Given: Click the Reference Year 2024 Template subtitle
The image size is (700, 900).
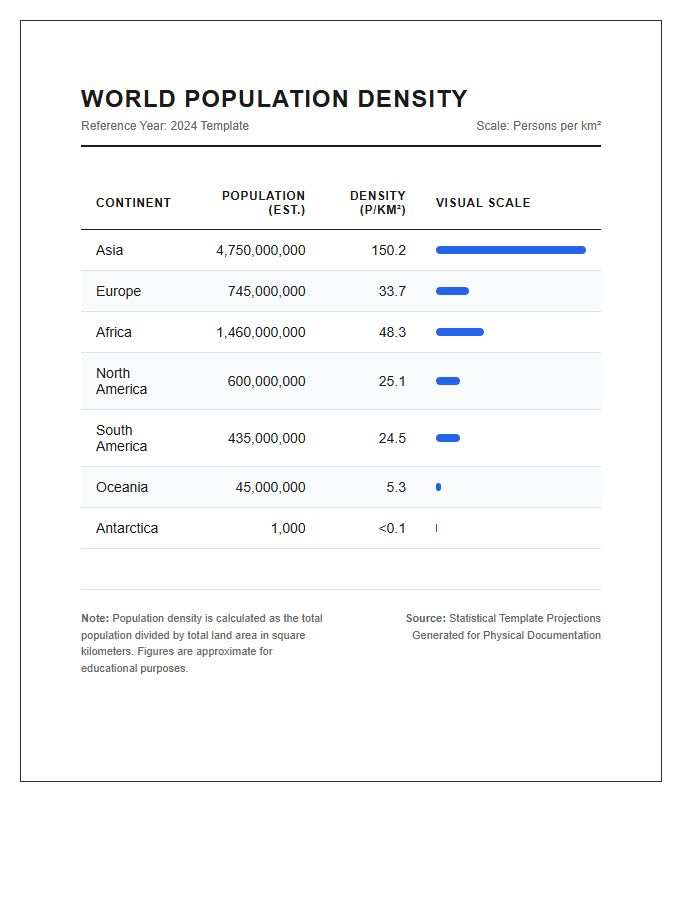Looking at the screenshot, I should pos(165,126).
